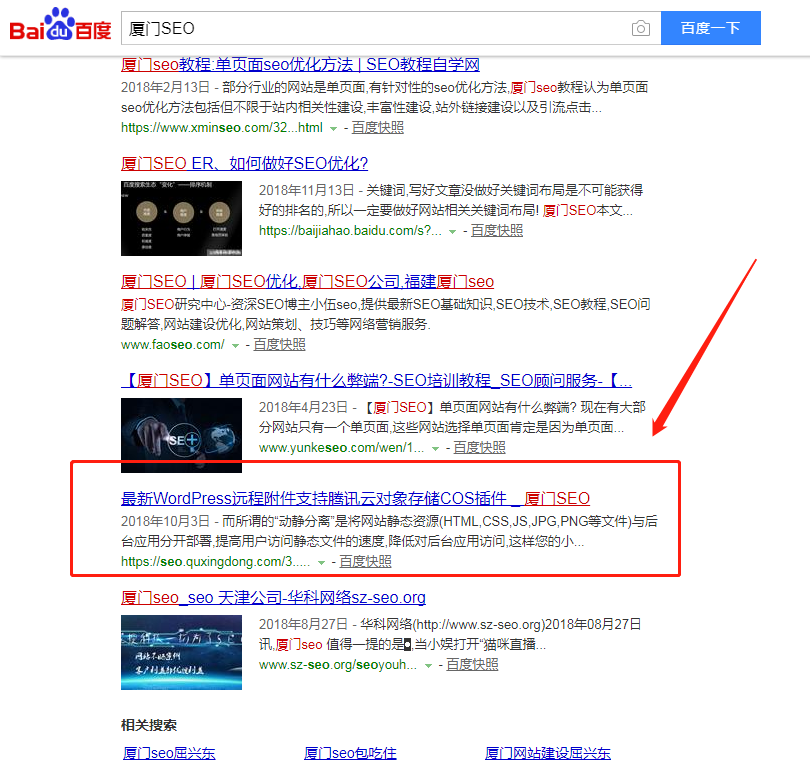
Task: Open 百度快照 for faoseo.com result
Action: point(279,344)
